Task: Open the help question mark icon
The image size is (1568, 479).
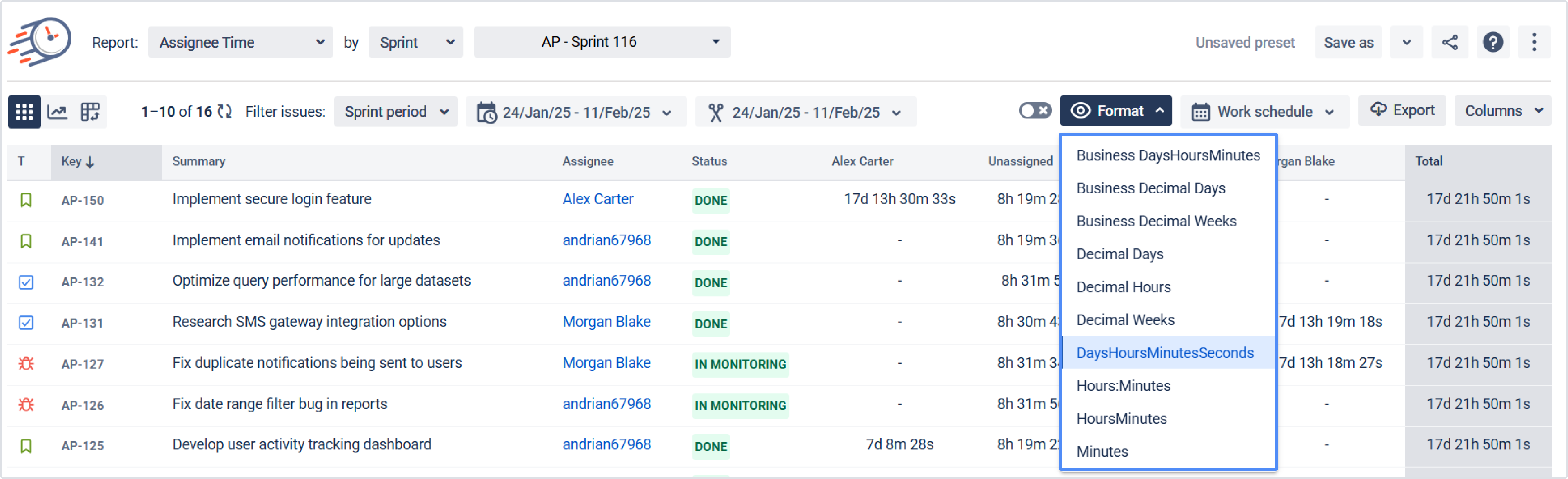Action: pos(1492,42)
